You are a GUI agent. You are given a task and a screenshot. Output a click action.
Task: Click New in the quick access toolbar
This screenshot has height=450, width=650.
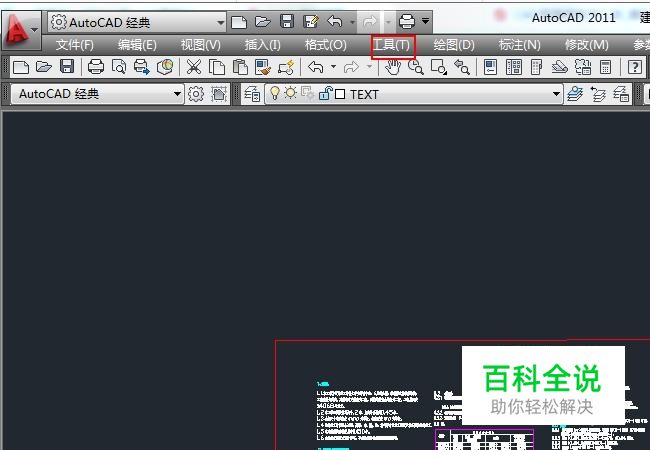[239, 22]
